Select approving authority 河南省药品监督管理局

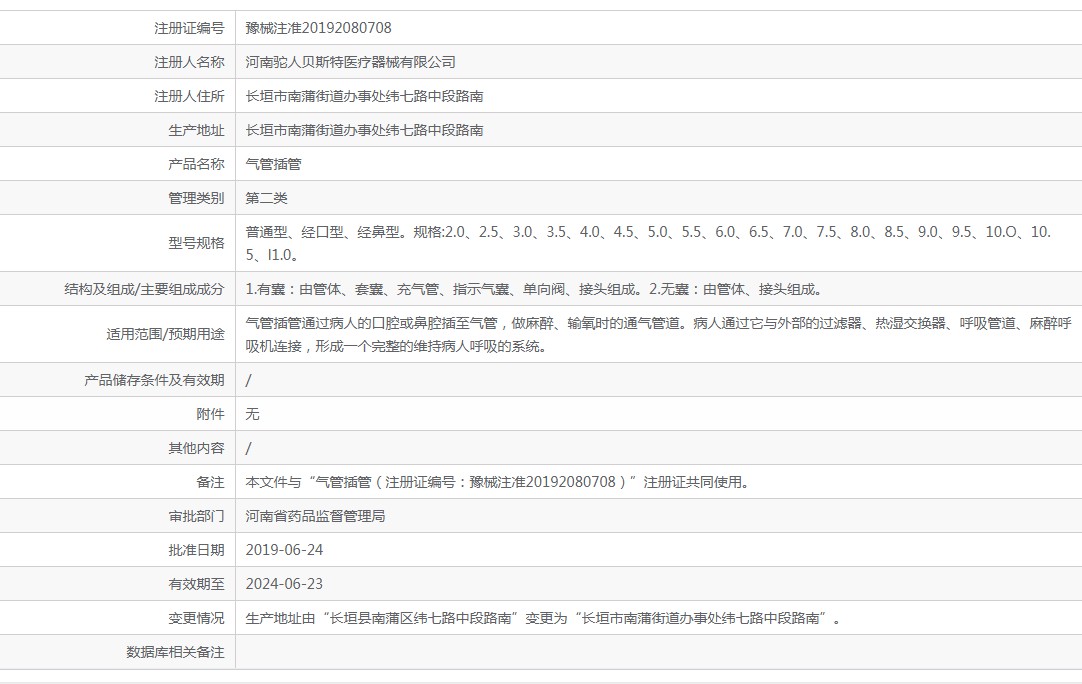coord(315,516)
